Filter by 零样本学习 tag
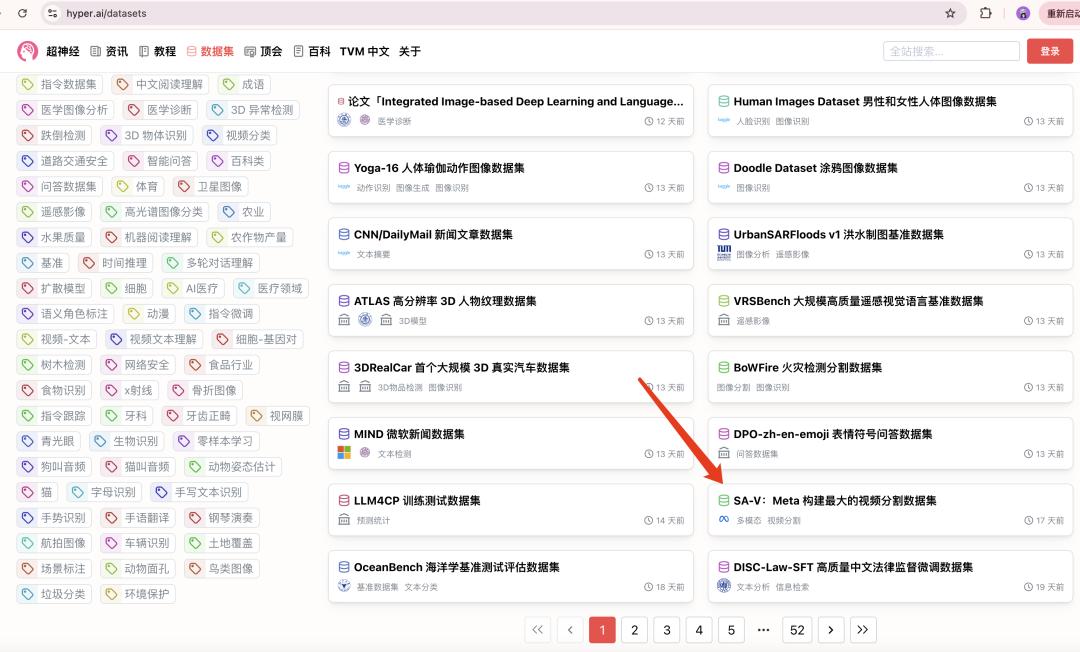 pos(216,441)
